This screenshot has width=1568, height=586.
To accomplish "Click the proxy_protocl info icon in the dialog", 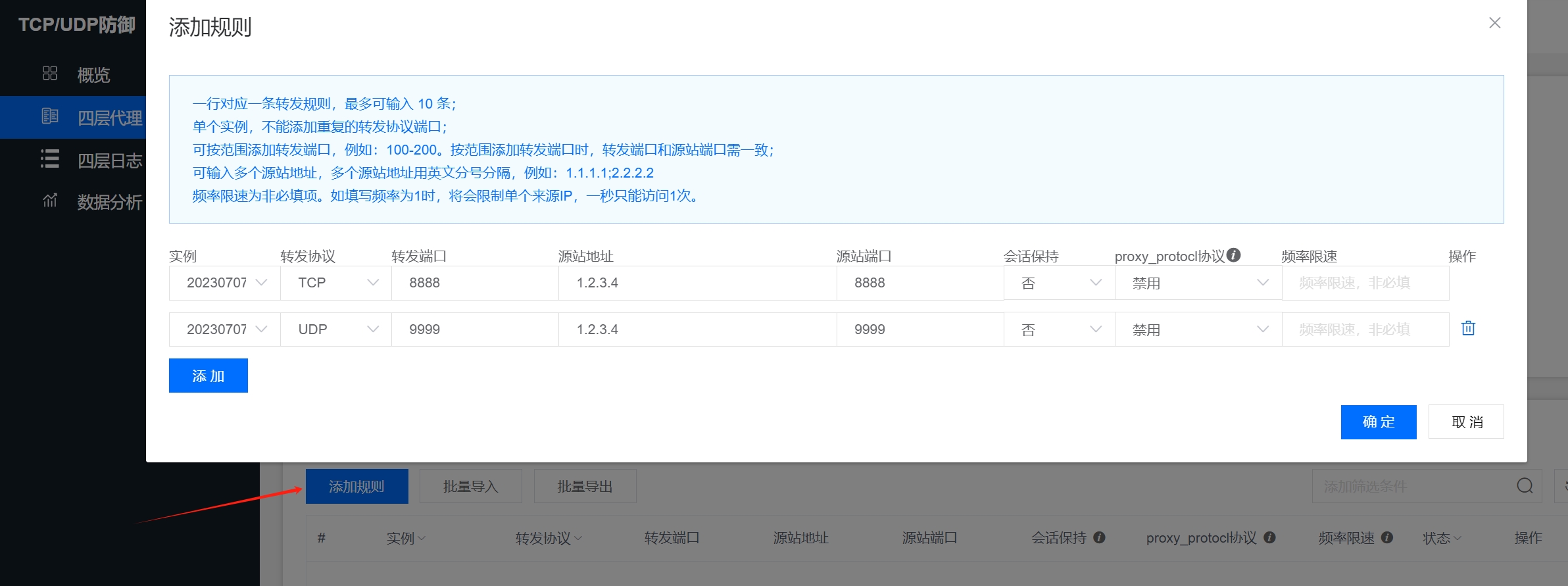I will pyautogui.click(x=1234, y=255).
